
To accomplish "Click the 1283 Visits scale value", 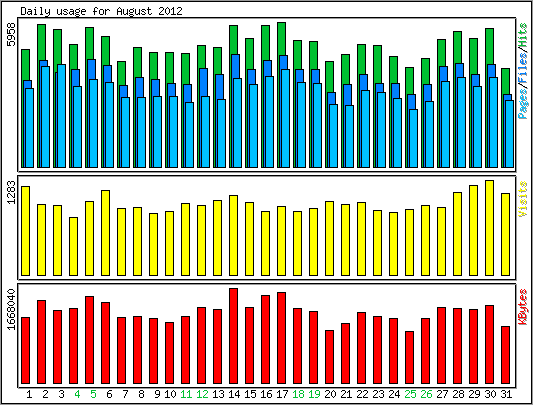I will (x=12, y=192).
